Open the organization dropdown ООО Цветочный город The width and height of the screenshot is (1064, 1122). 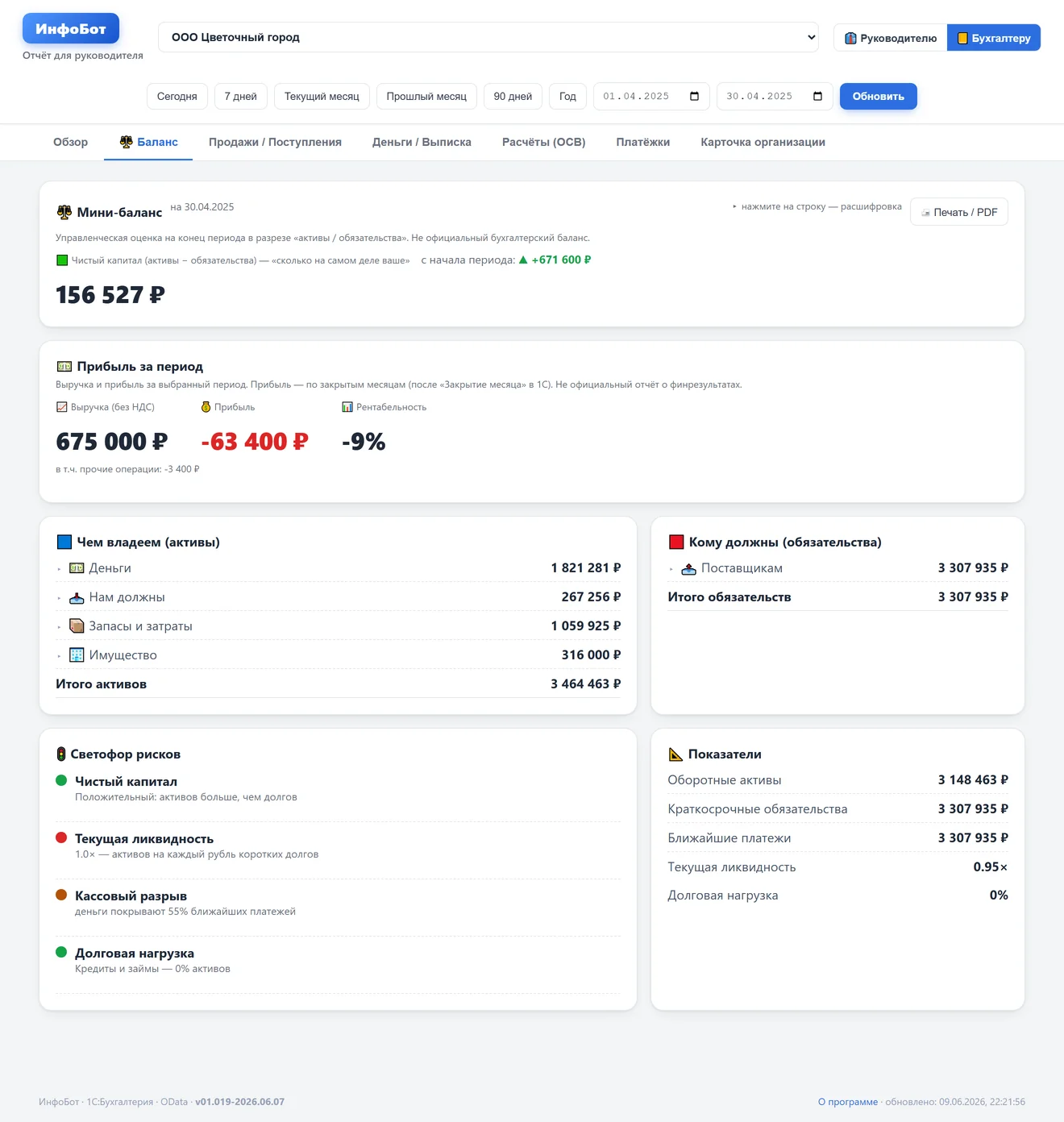(x=488, y=37)
